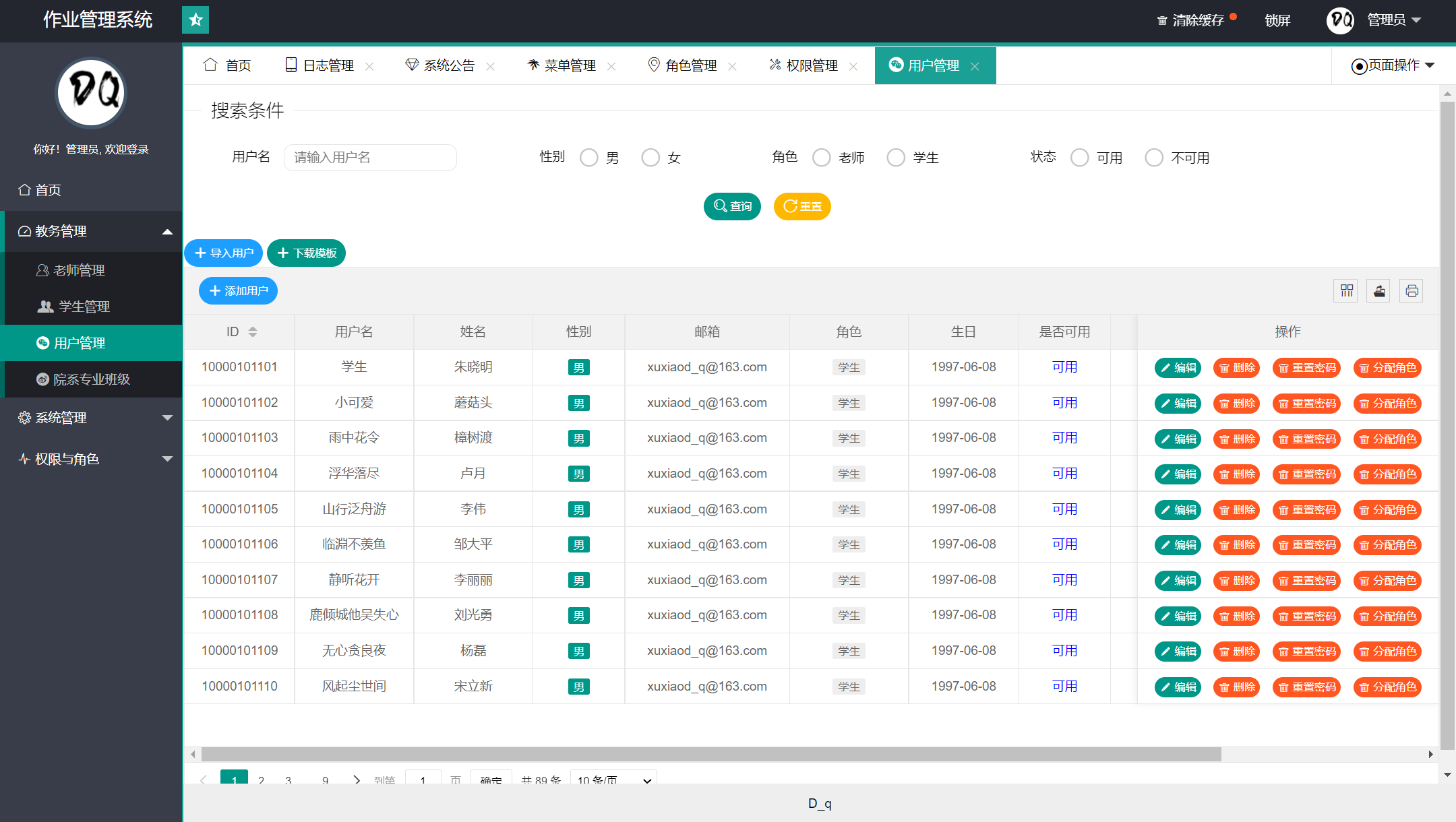Click the 查询 search button

(x=732, y=206)
